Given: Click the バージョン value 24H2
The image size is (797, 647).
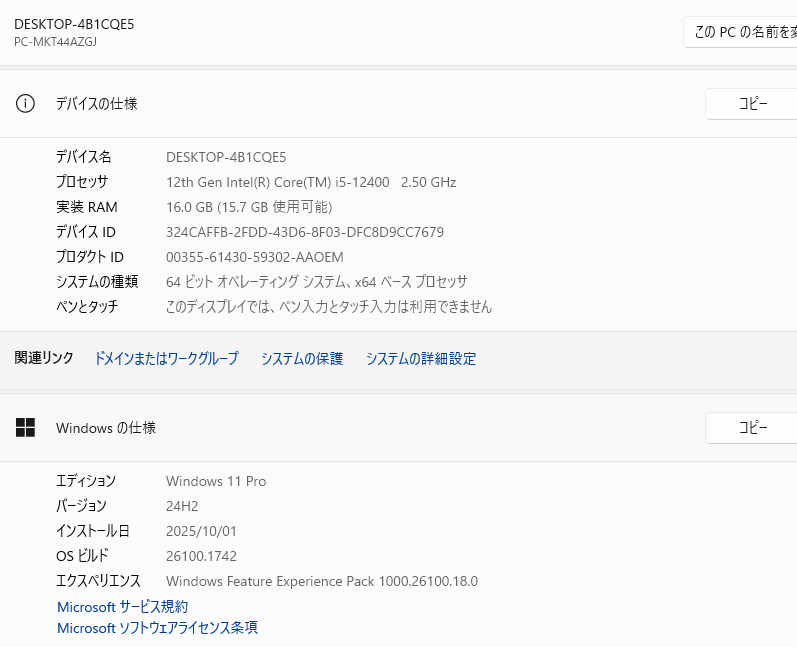Looking at the screenshot, I should pyautogui.click(x=182, y=506).
